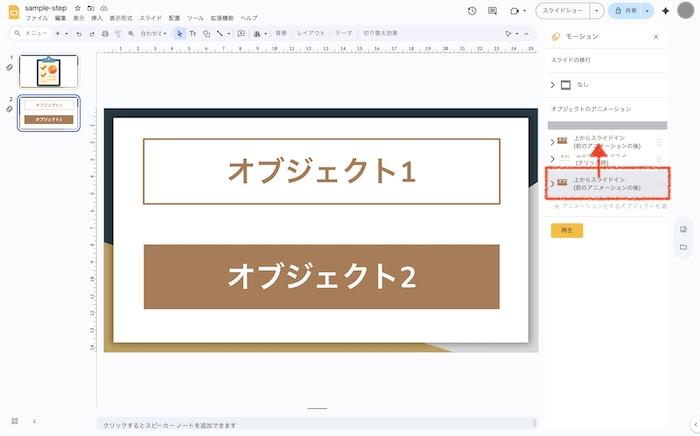Click the メニュー search box

[x=31, y=33]
